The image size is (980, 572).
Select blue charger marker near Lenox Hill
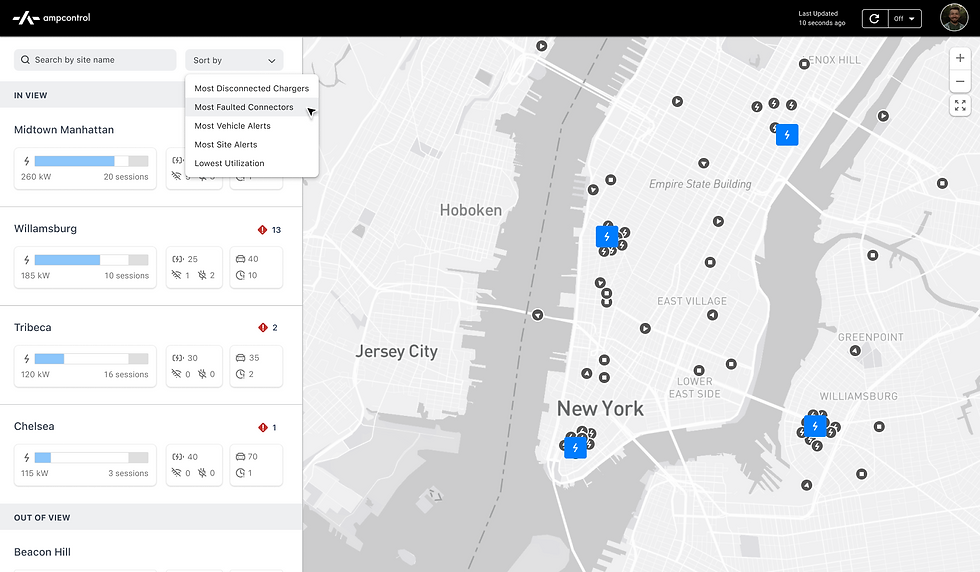pyautogui.click(x=787, y=134)
